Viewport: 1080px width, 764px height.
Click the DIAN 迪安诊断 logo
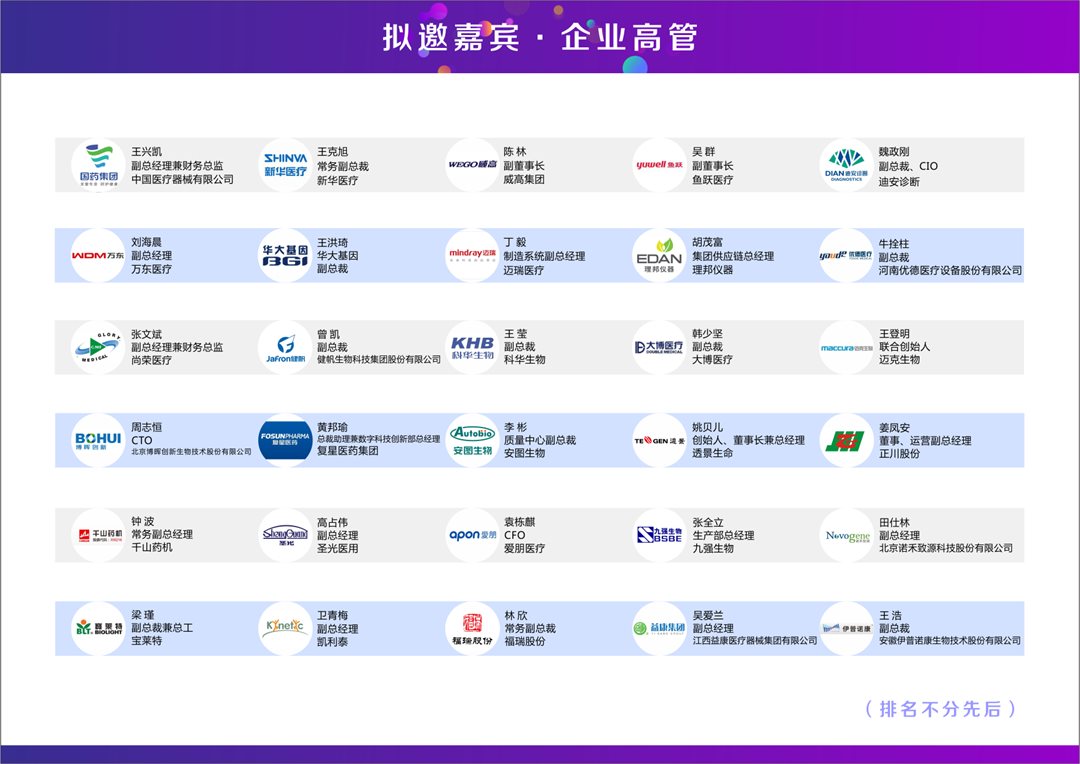pyautogui.click(x=847, y=165)
